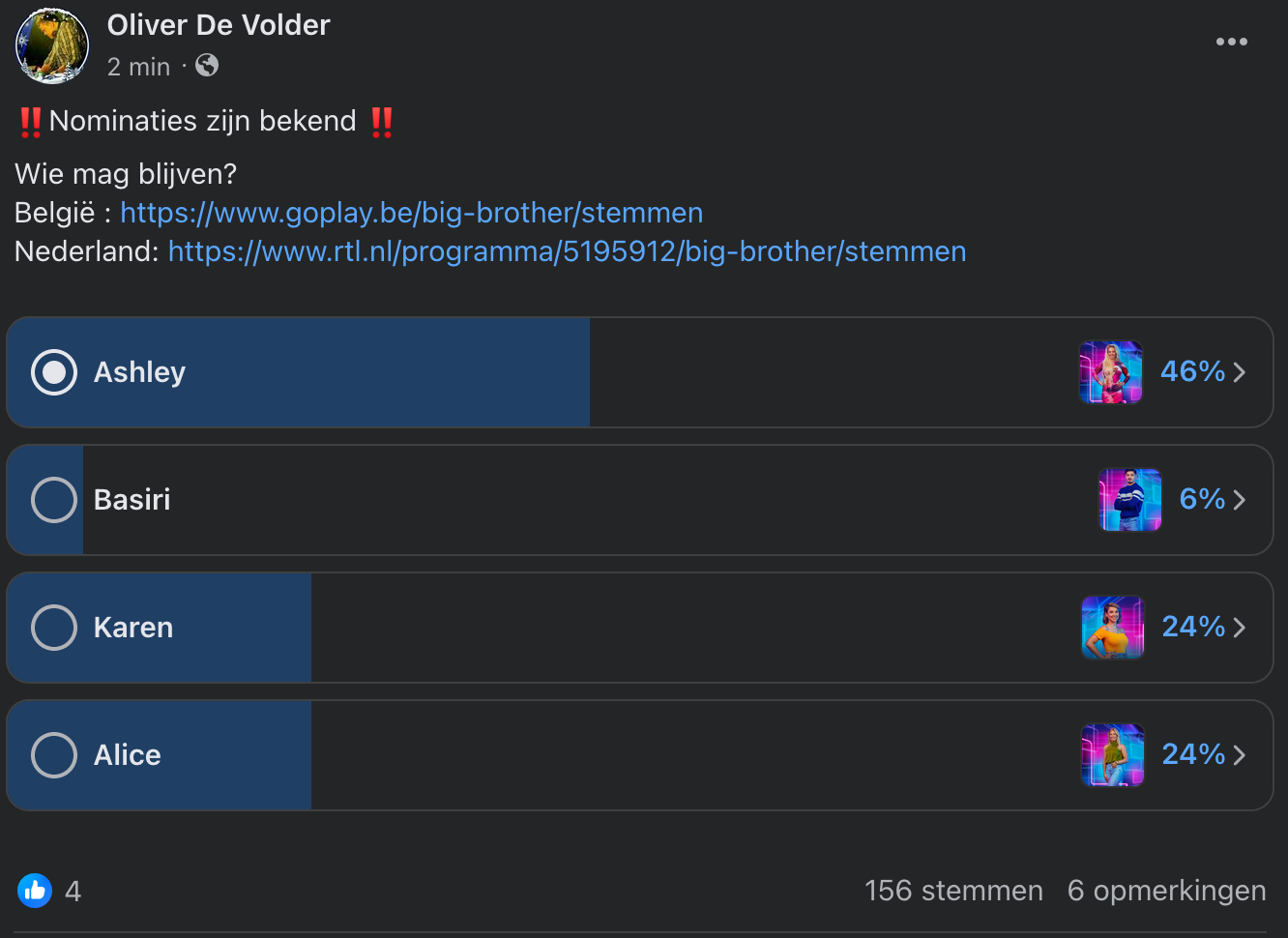Click the blue thumbs-up like reaction icon
This screenshot has width=1288, height=938.
35,891
